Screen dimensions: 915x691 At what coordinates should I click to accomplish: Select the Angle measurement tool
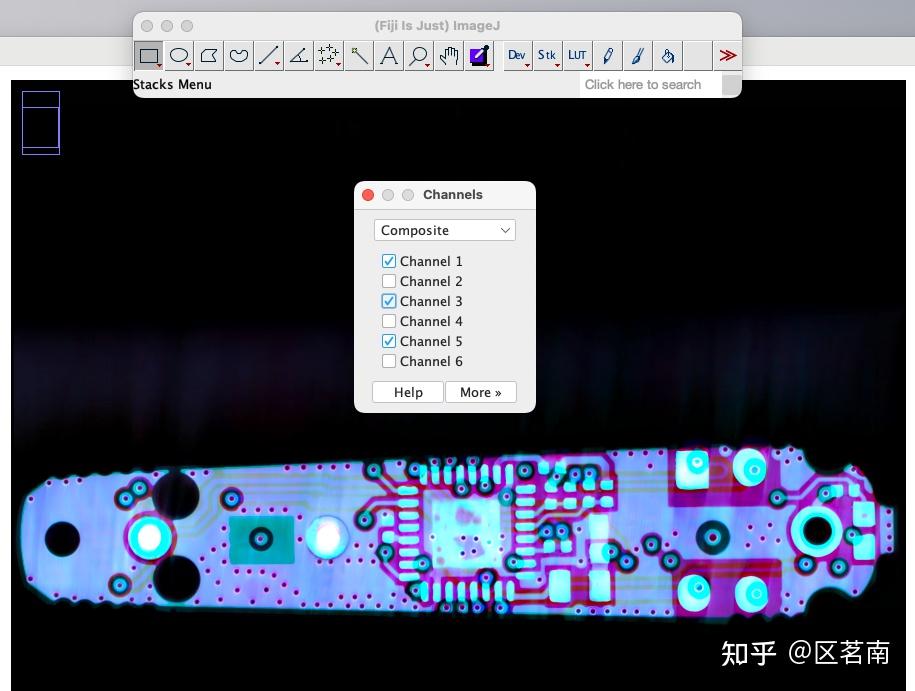click(x=298, y=55)
